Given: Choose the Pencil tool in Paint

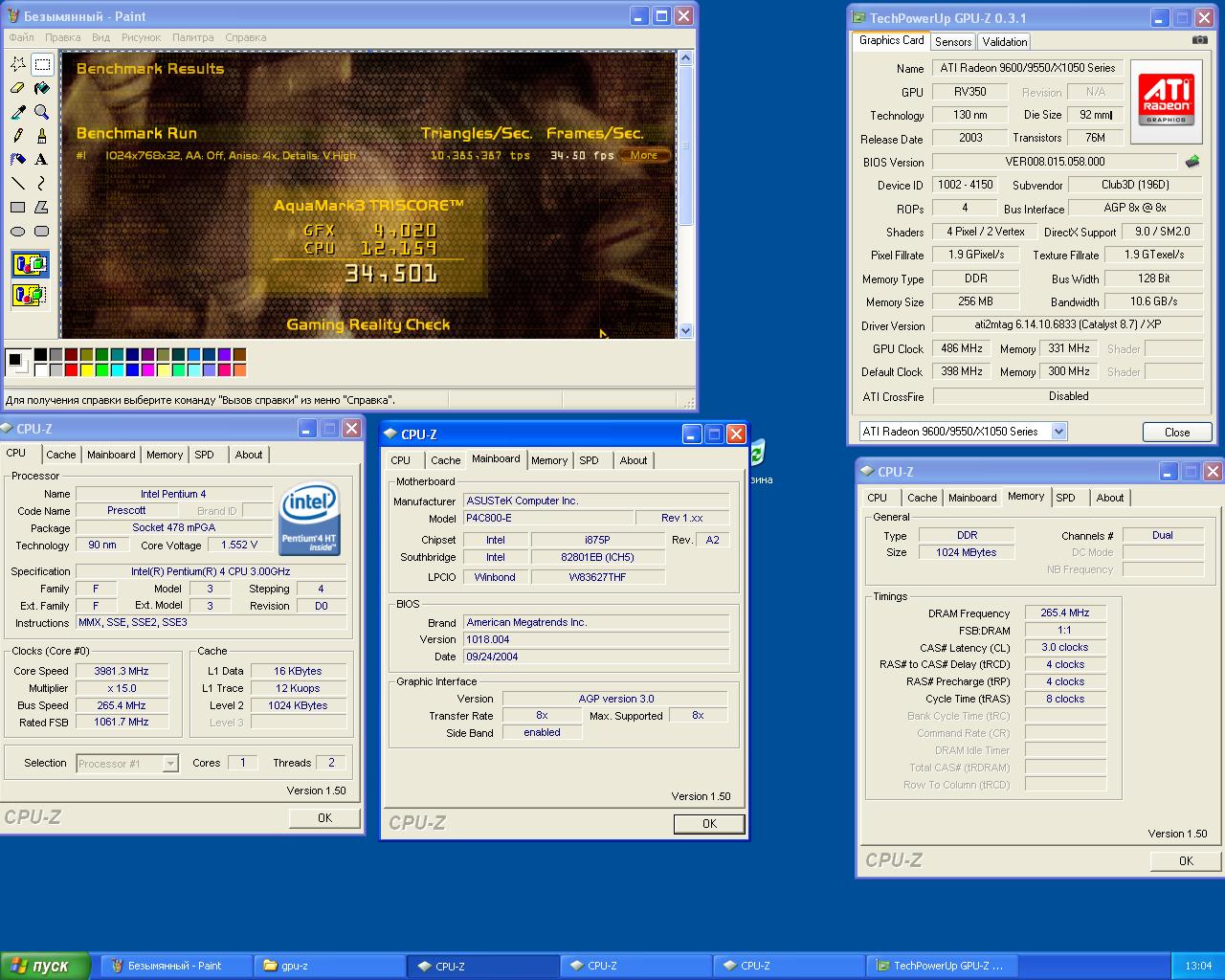Looking at the screenshot, I should [x=18, y=136].
